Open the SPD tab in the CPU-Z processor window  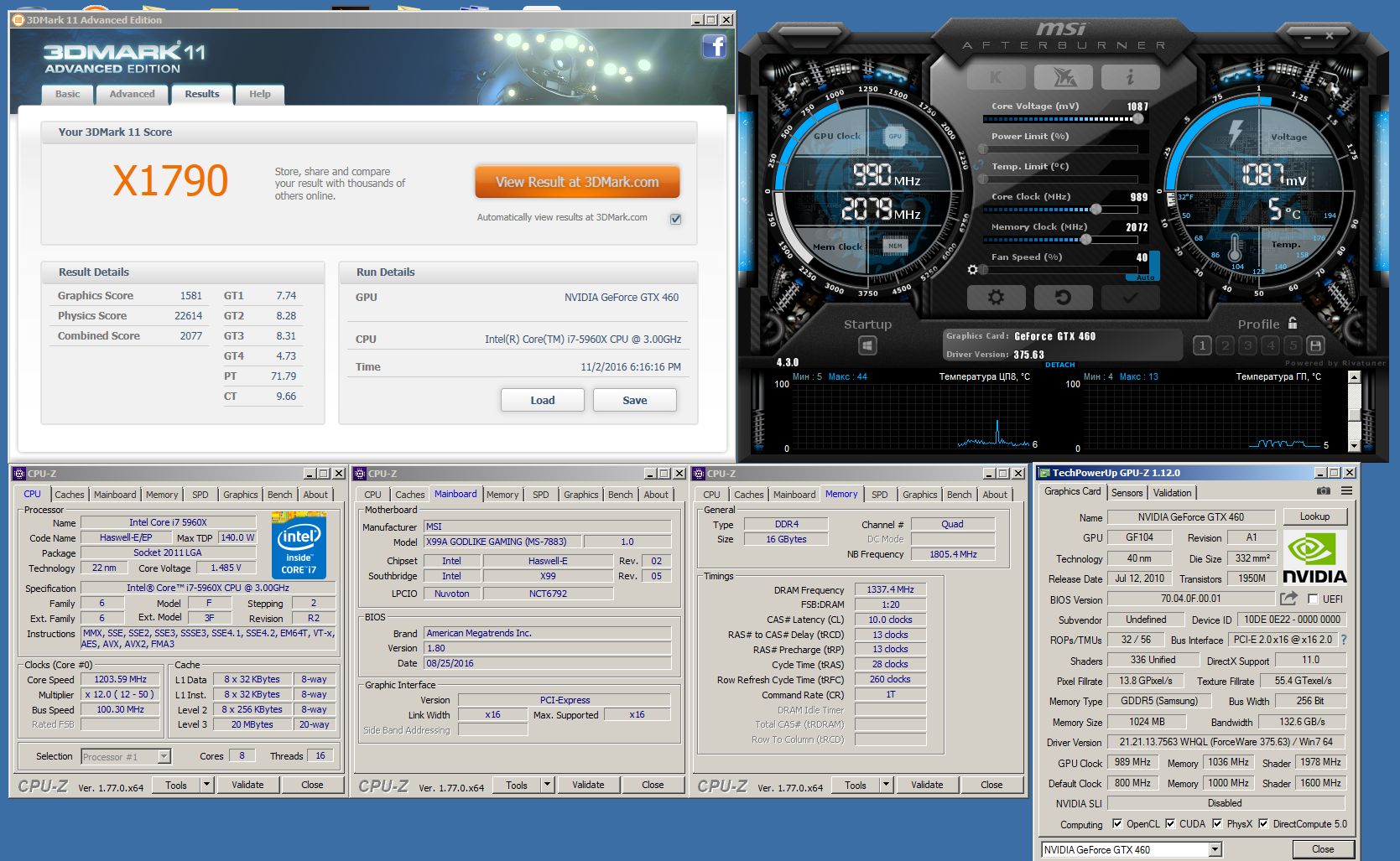pos(200,495)
